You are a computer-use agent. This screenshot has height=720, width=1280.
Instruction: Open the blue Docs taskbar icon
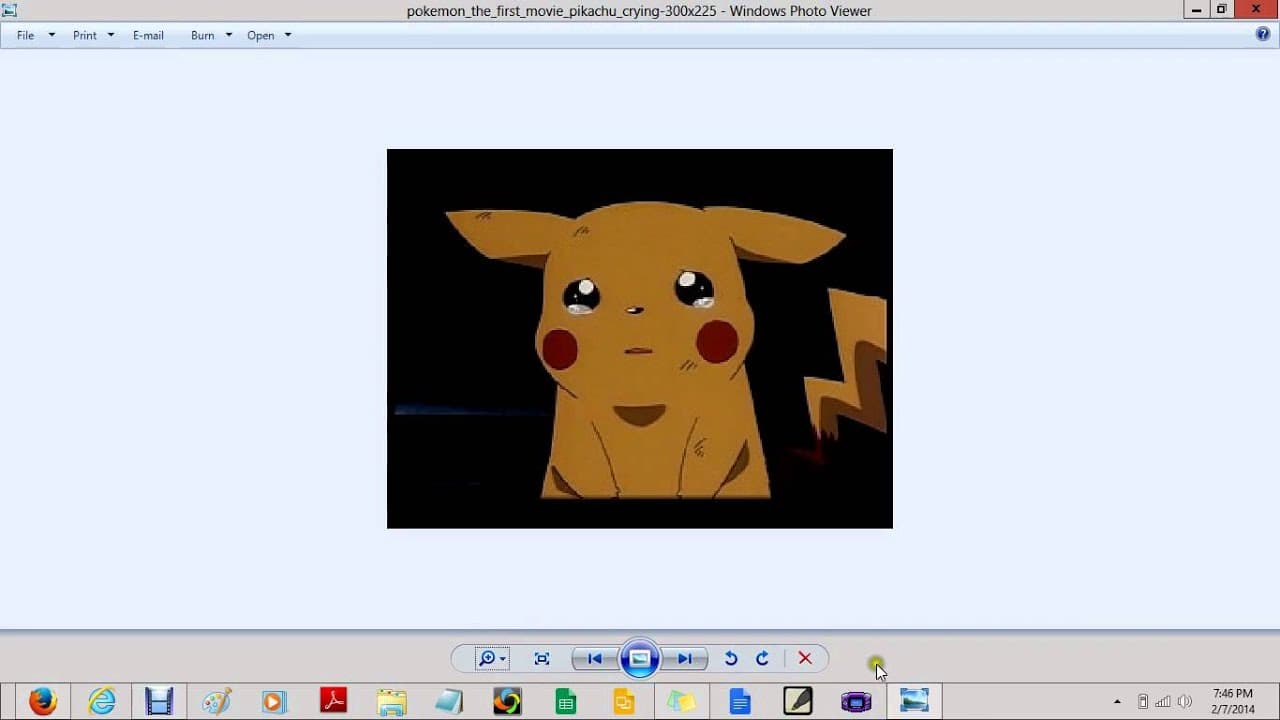739,701
